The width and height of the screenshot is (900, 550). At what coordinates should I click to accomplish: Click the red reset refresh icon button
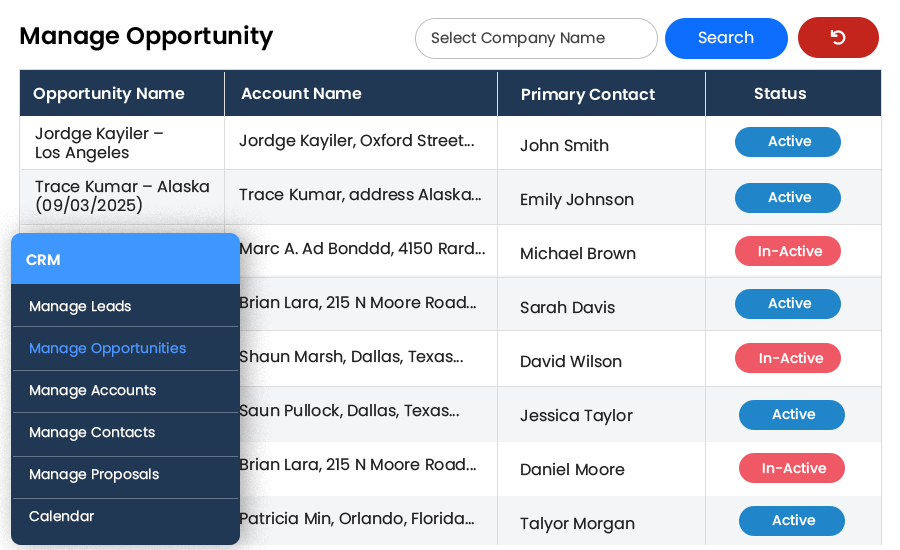[x=838, y=37]
